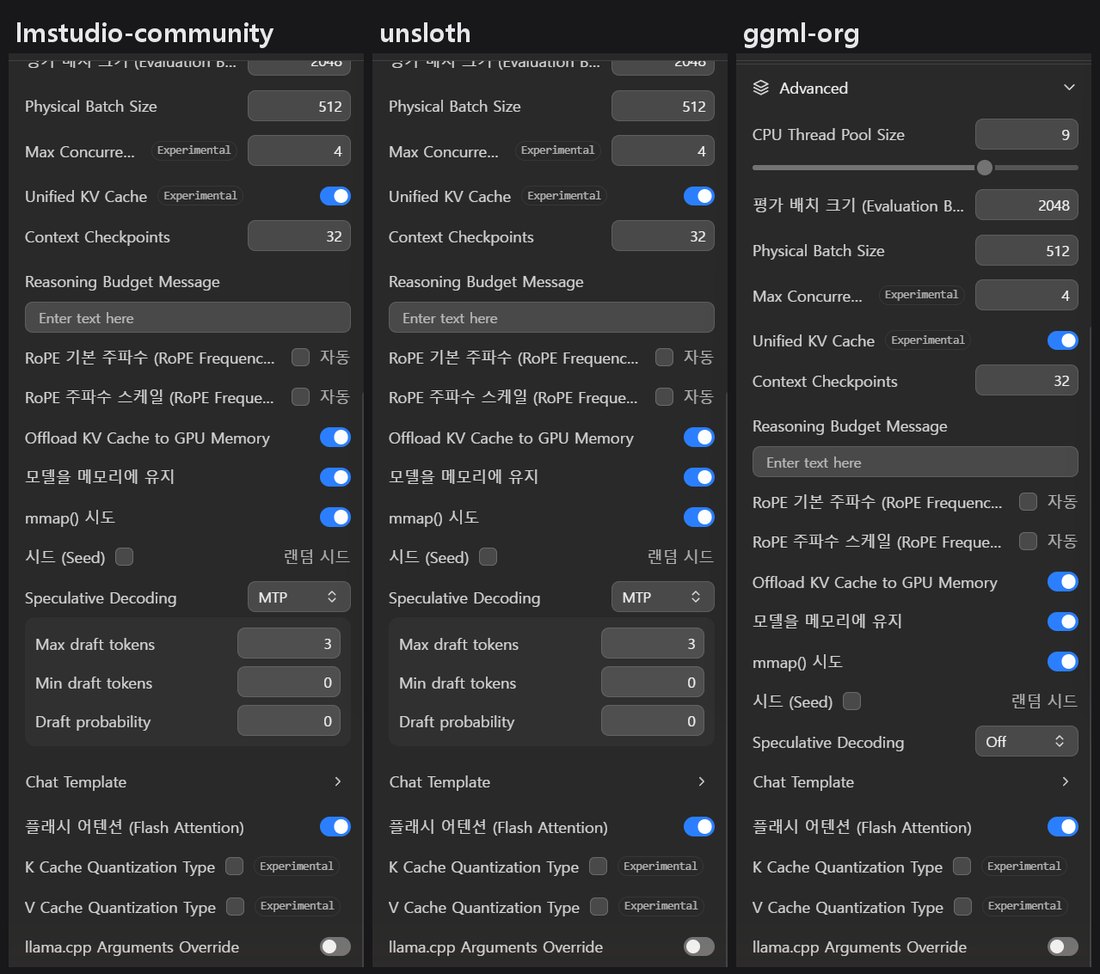Toggle mmap() 시도 in lmstudio-community panel

pyautogui.click(x=335, y=517)
